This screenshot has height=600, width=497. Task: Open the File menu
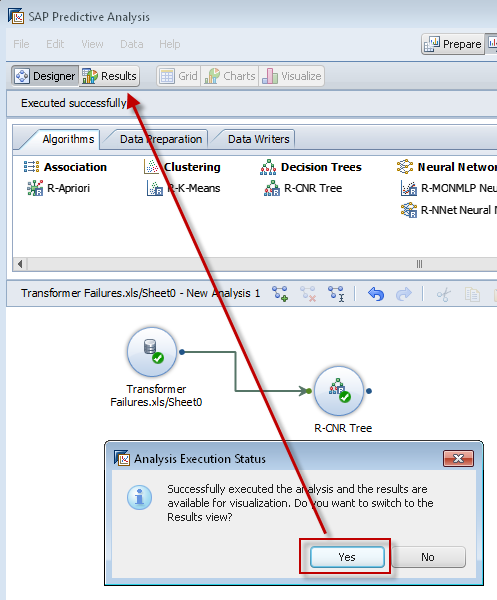(21, 44)
